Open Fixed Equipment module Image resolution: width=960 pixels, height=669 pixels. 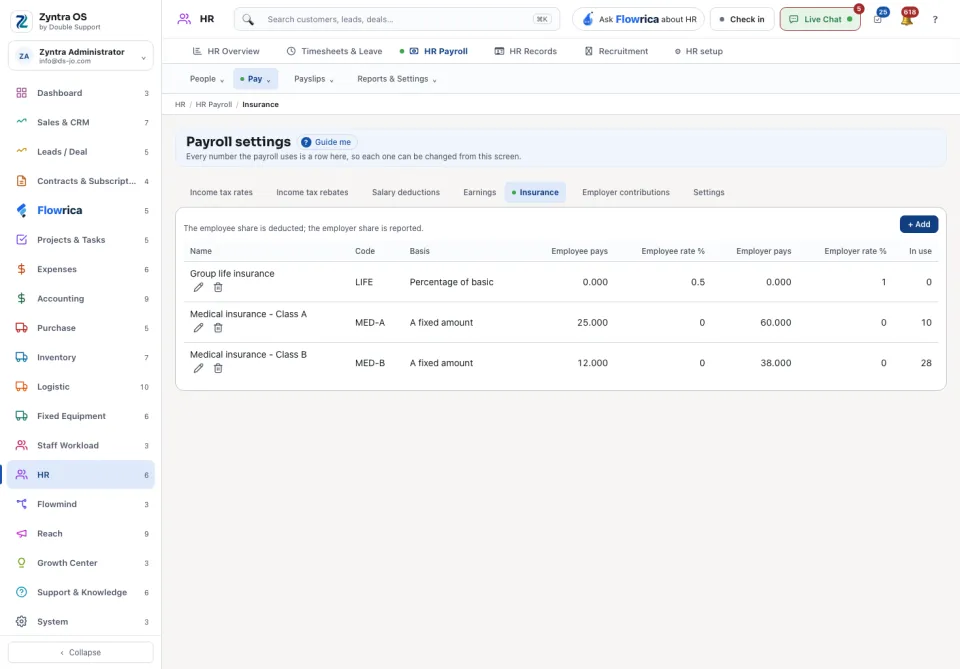tap(81, 416)
